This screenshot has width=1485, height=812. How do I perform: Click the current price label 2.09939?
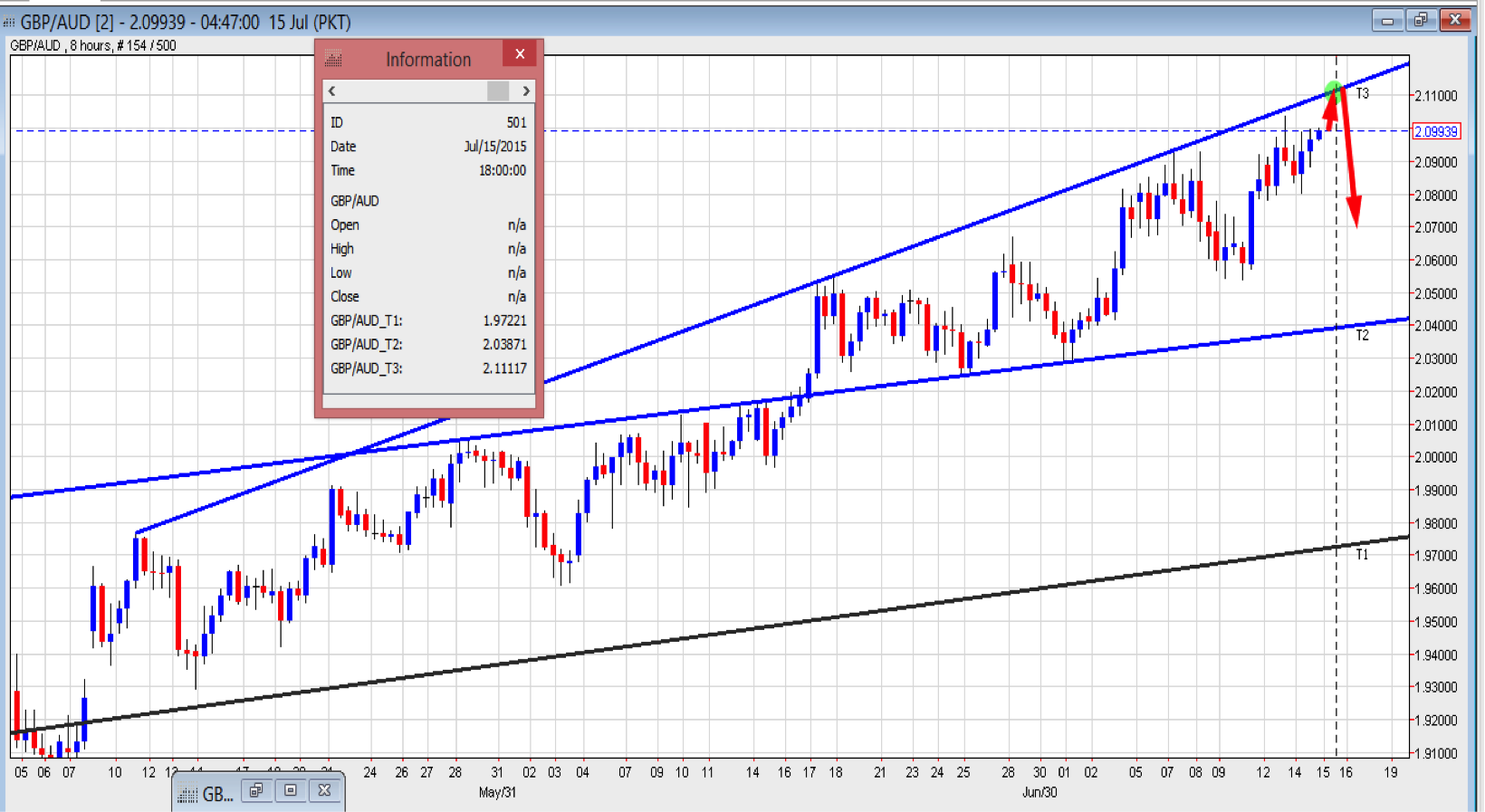[1436, 131]
